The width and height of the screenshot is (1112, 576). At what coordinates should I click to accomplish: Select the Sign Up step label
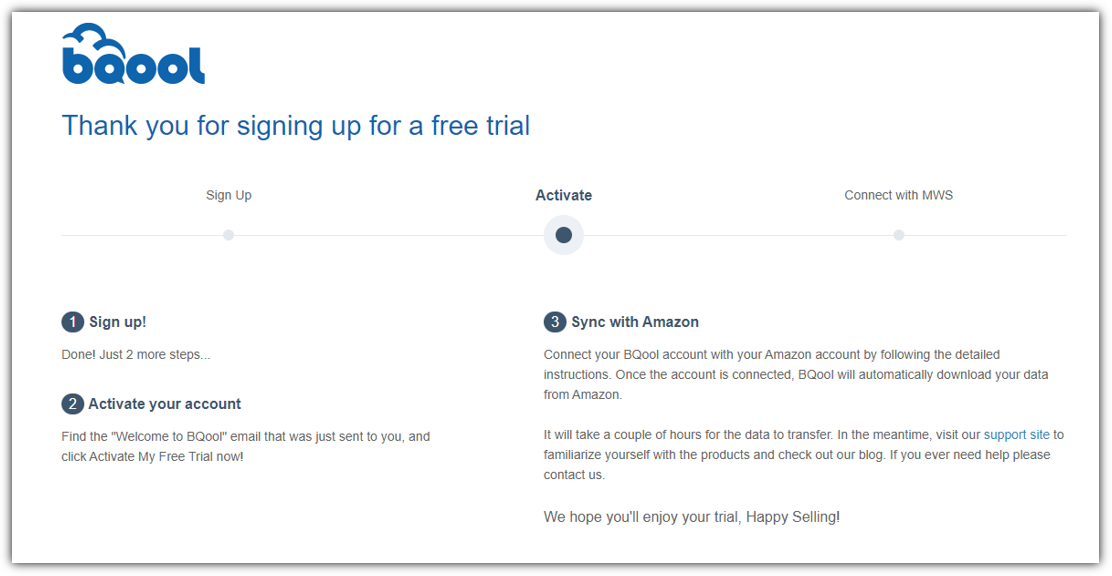tap(228, 195)
